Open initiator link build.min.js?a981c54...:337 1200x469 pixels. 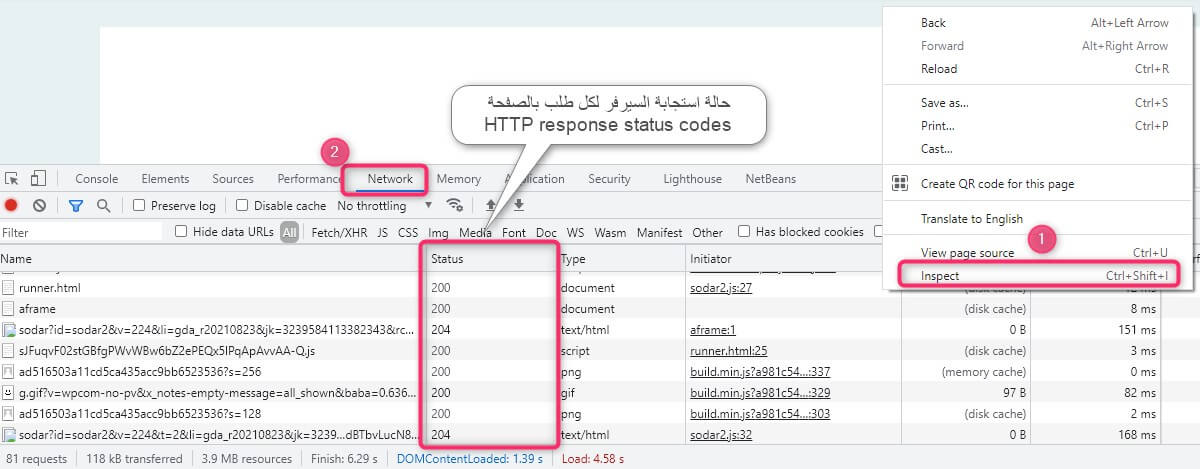[760, 372]
